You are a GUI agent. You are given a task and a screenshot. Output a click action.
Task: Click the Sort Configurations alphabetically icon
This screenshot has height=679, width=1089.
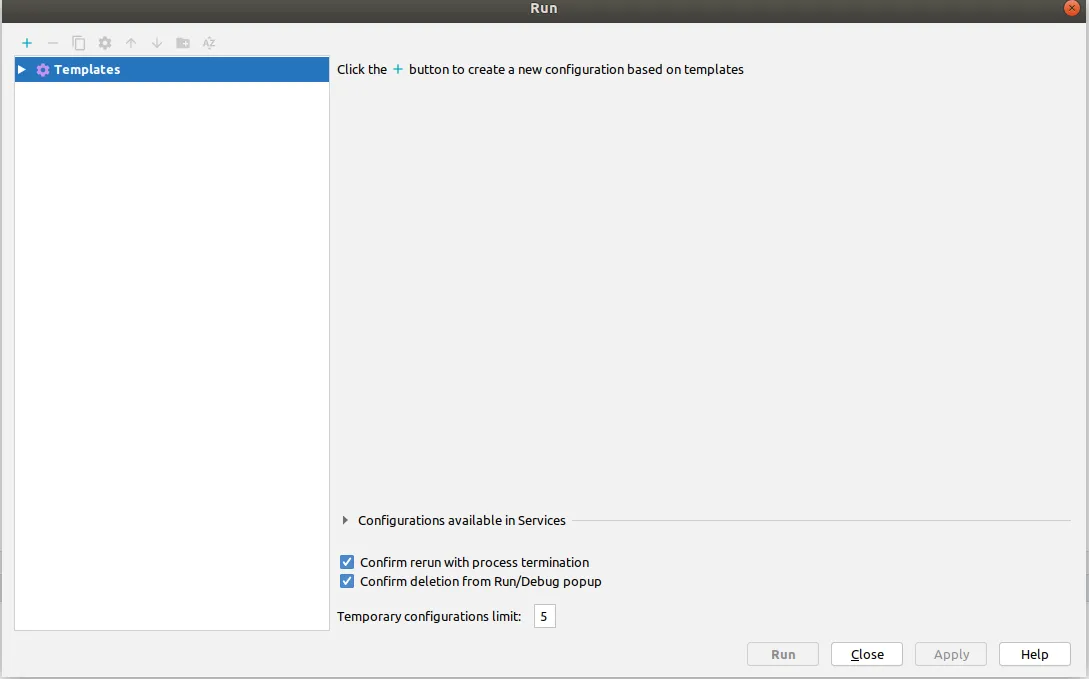click(x=209, y=43)
